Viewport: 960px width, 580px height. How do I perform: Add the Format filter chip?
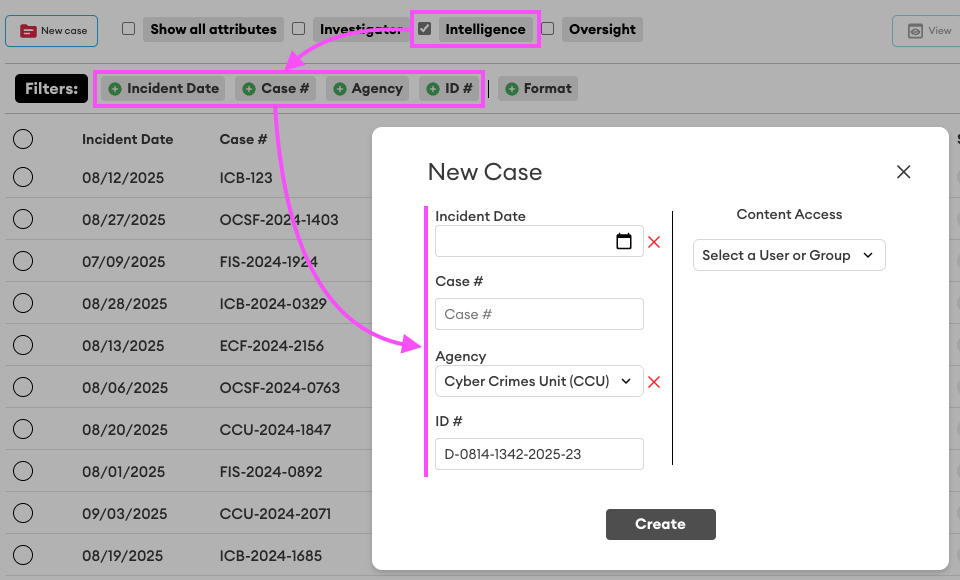coord(538,88)
